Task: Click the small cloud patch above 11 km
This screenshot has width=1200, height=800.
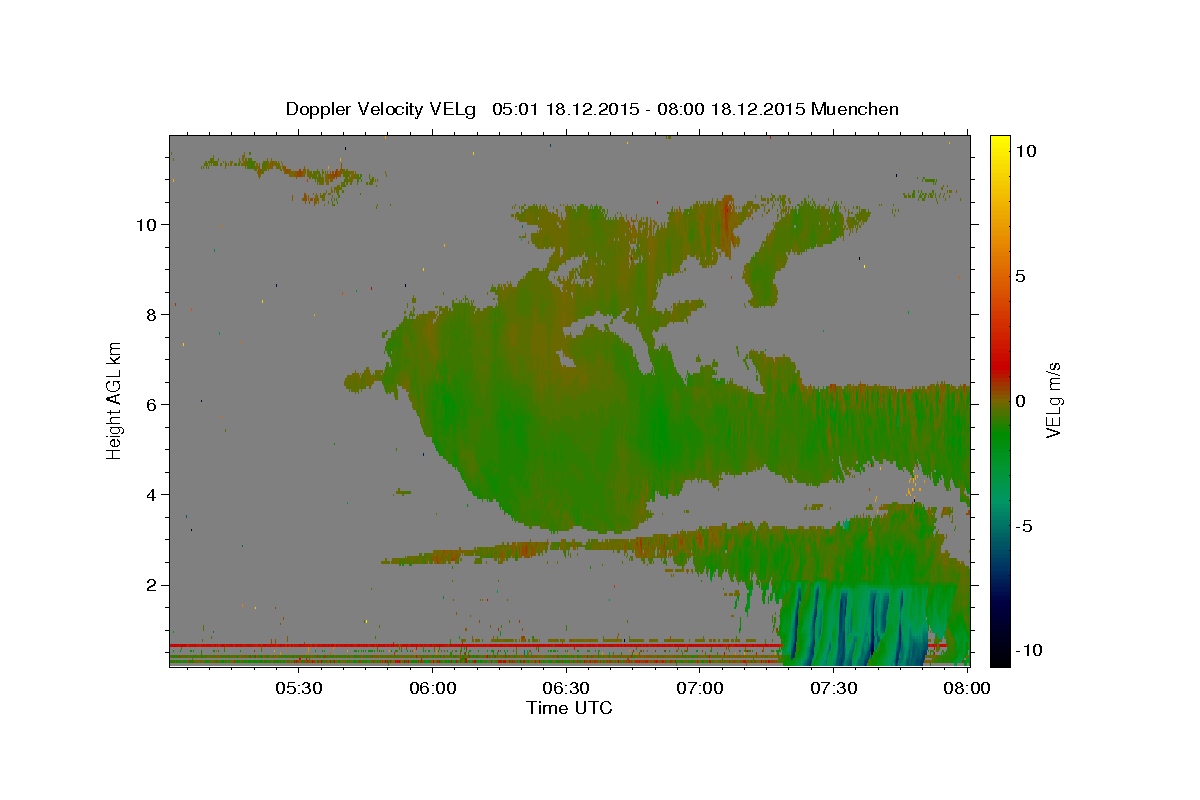Action: (288, 175)
